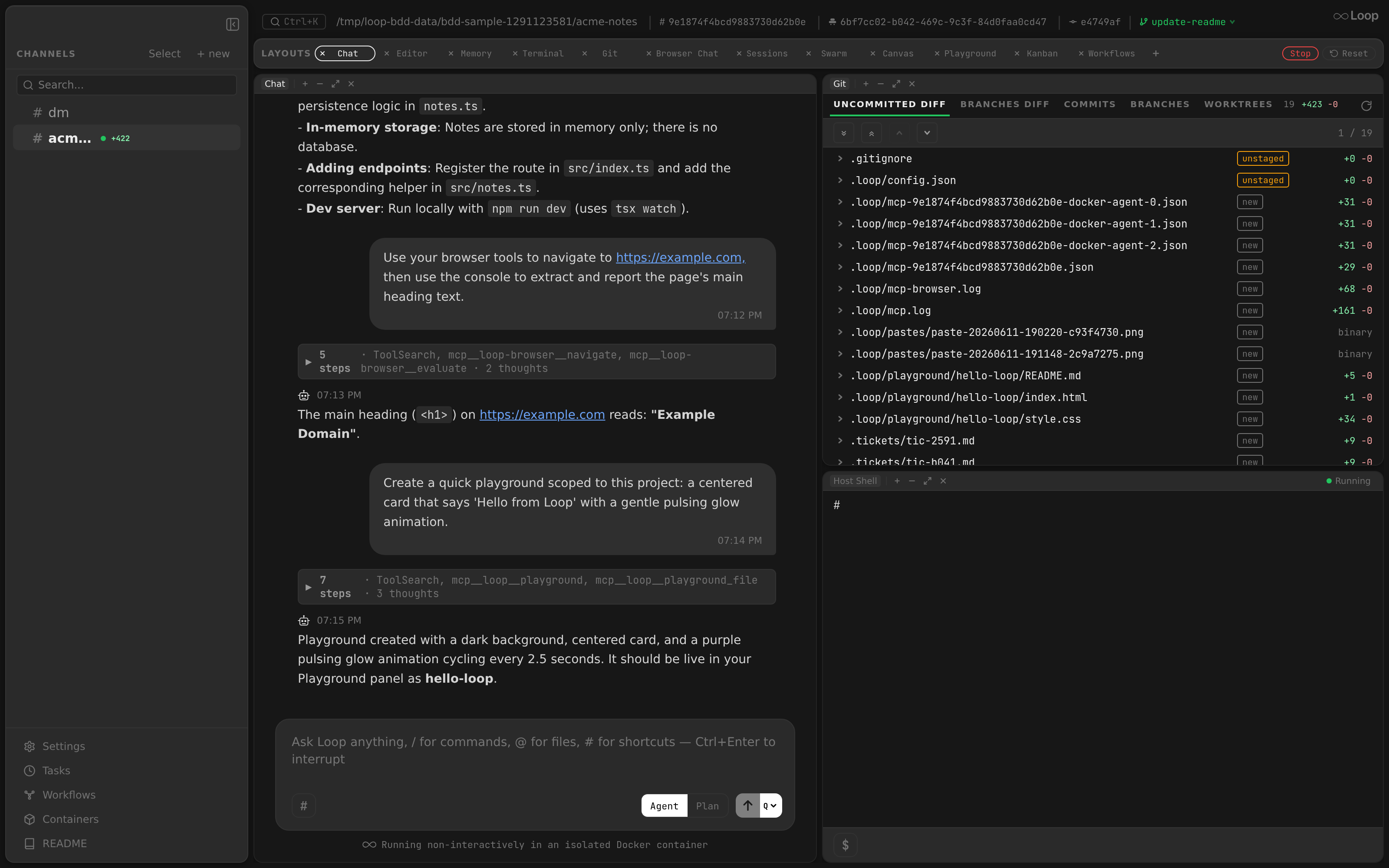Viewport: 1389px width, 868px height.
Task: Click the Reset button
Action: click(1349, 53)
